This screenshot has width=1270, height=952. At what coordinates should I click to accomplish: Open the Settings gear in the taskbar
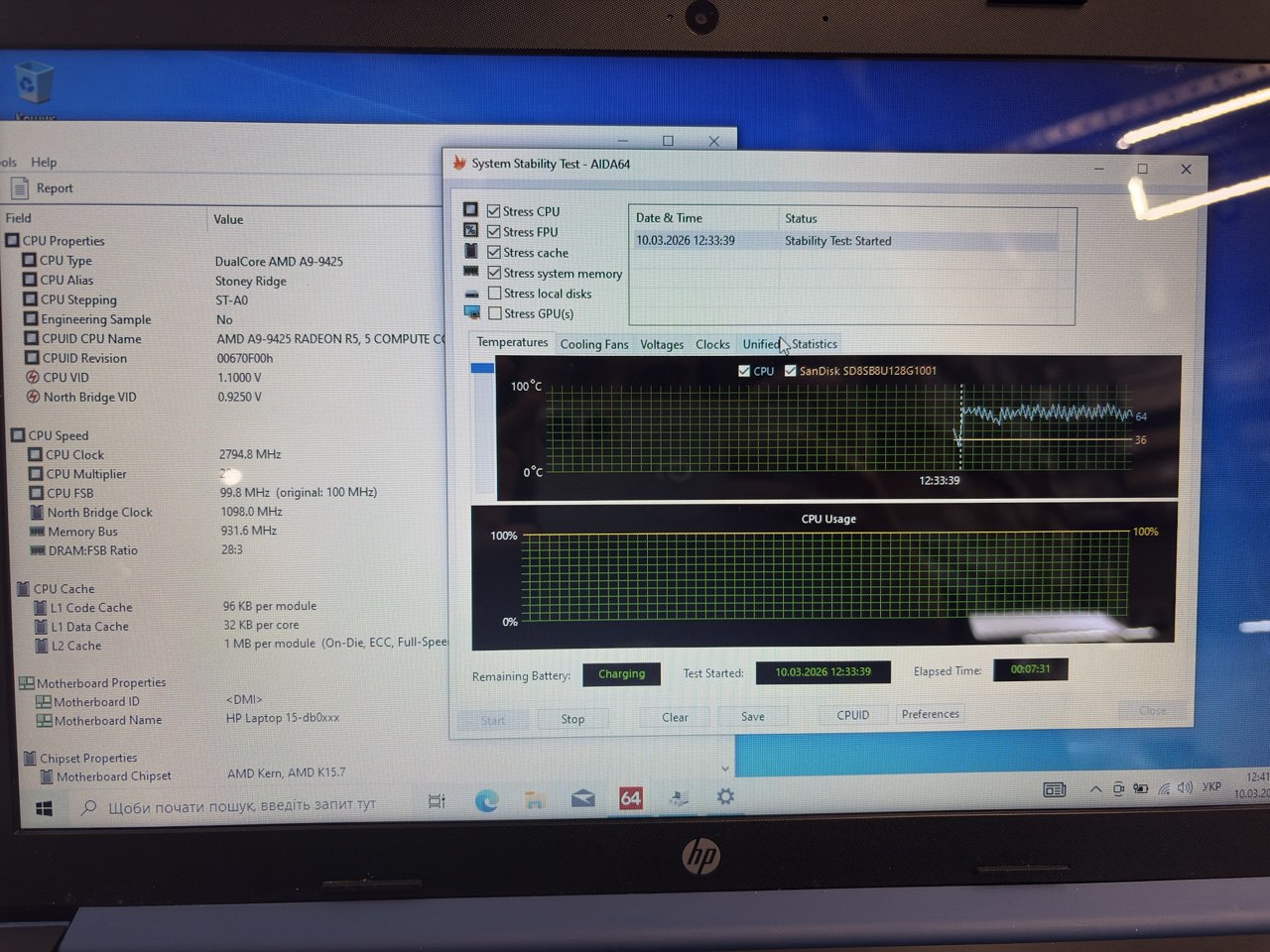pyautogui.click(x=725, y=797)
